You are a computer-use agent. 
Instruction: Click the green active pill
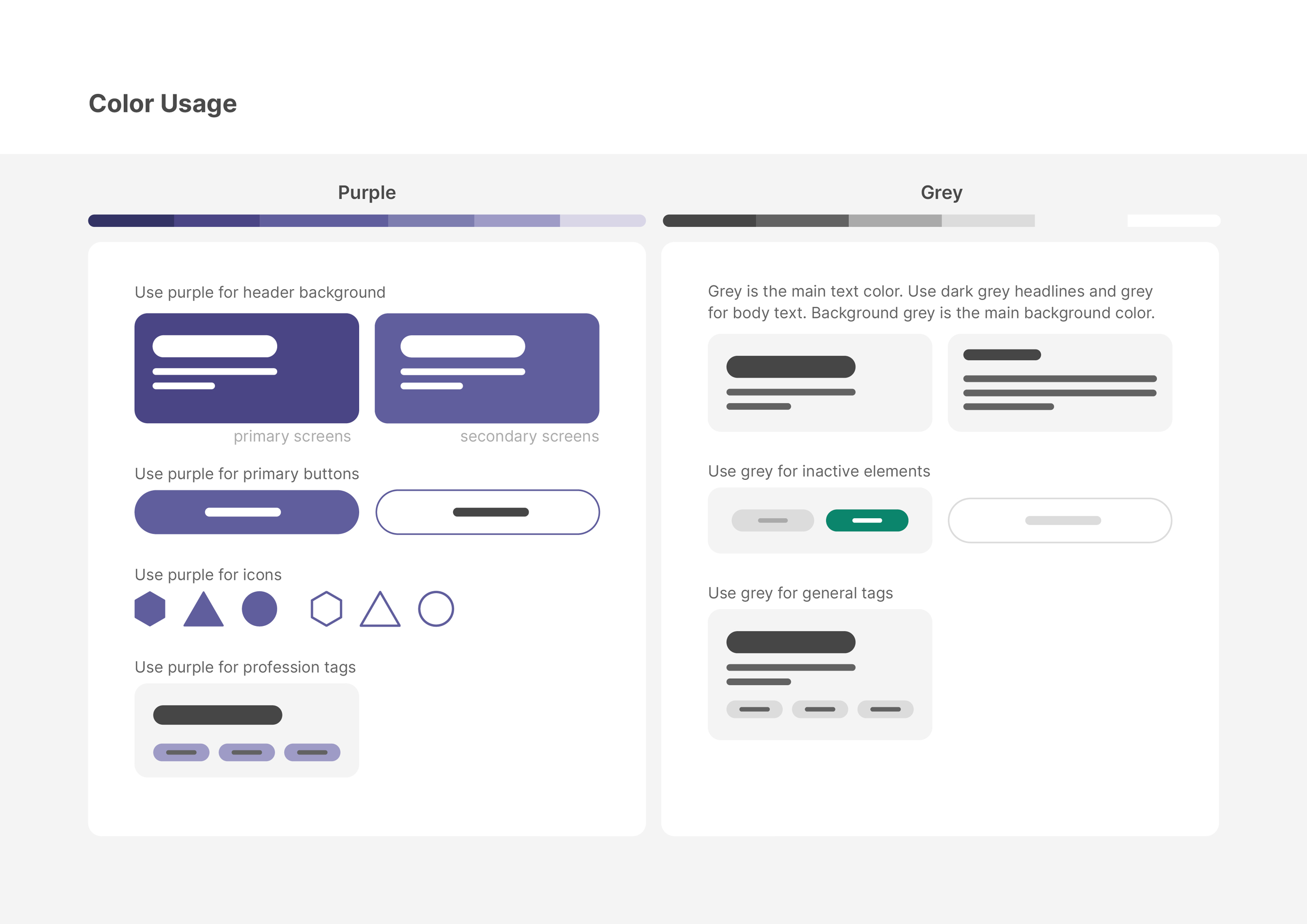[867, 520]
